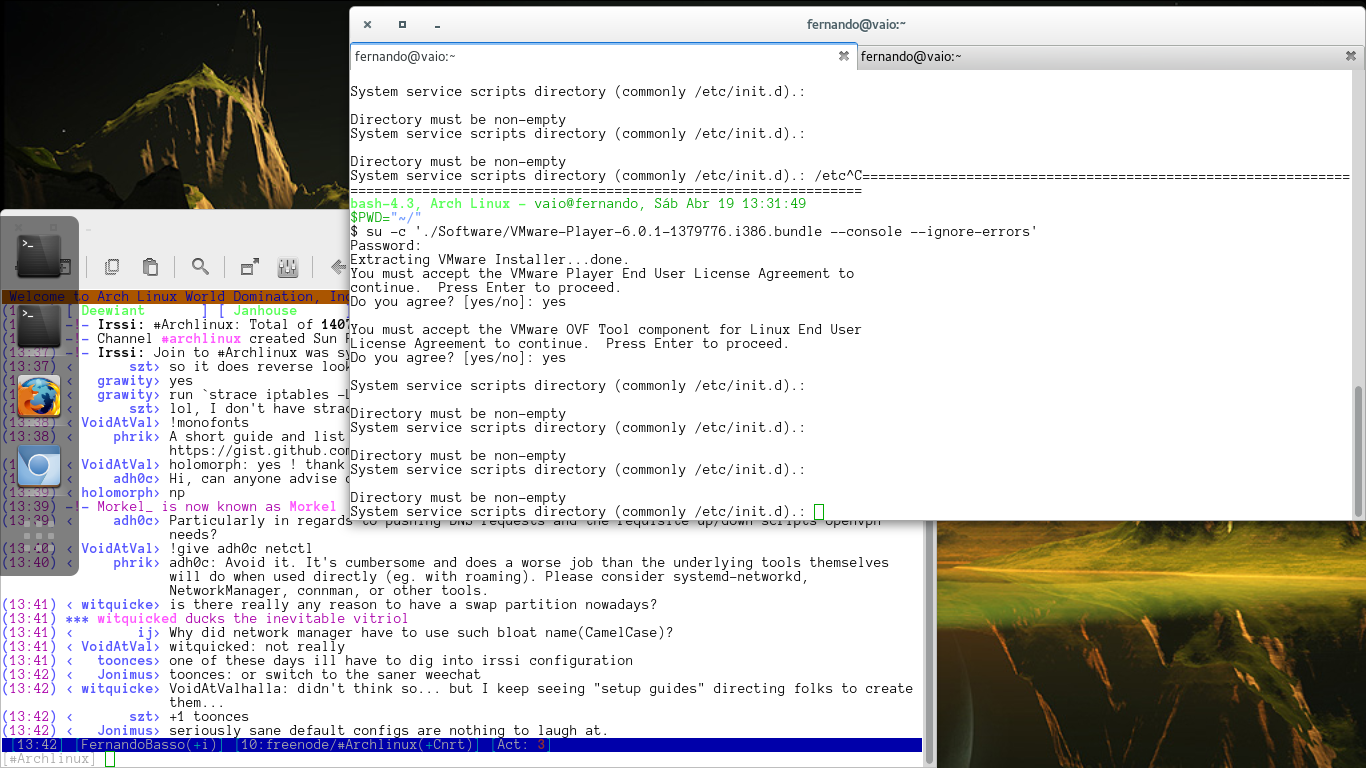Switch to the inactive second fernando@vaio tab
This screenshot has height=768, width=1366.
coord(1111,57)
